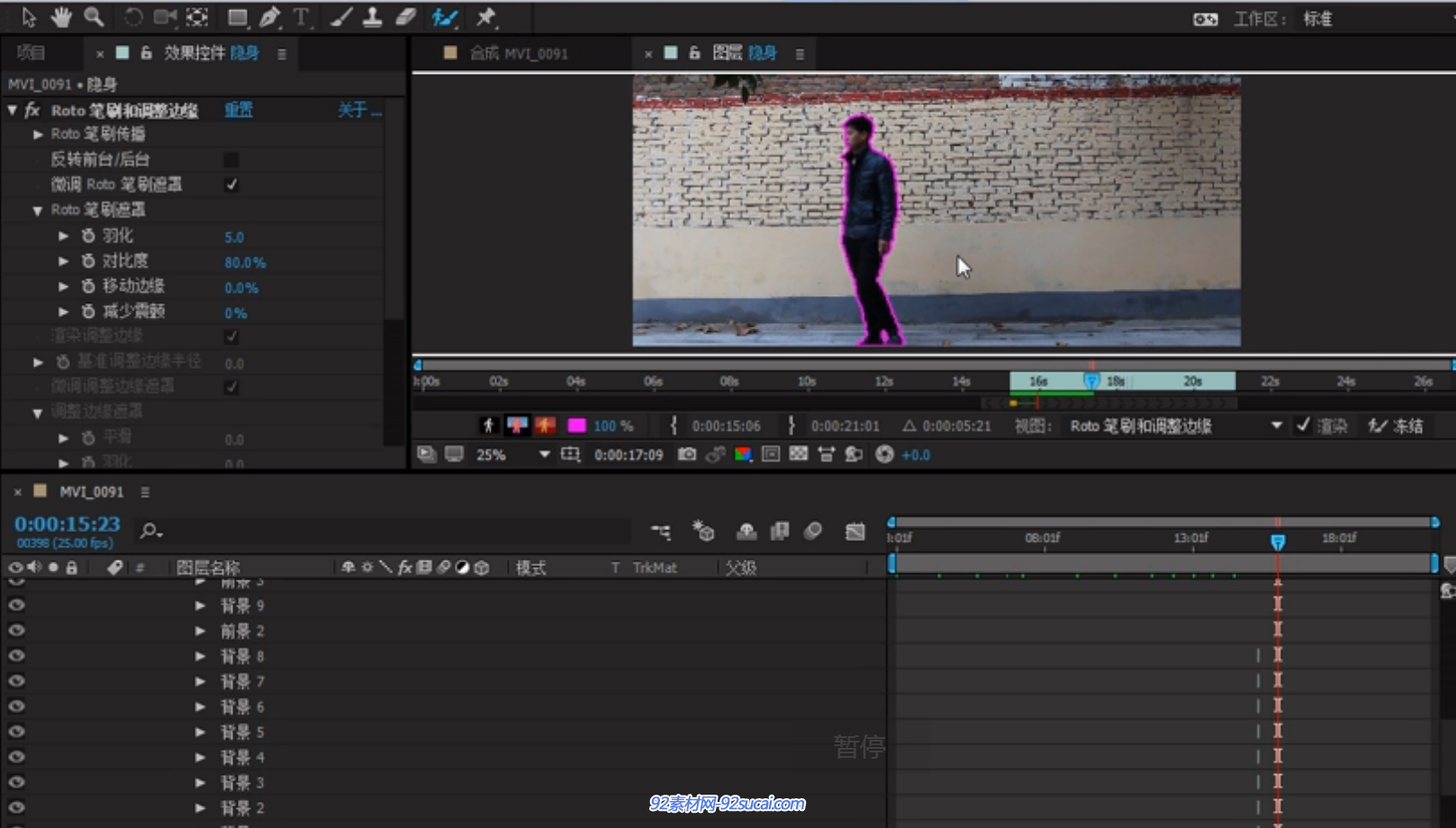Hide the 背景 9 layer eye icon
Viewport: 1456px width, 828px height.
16,606
